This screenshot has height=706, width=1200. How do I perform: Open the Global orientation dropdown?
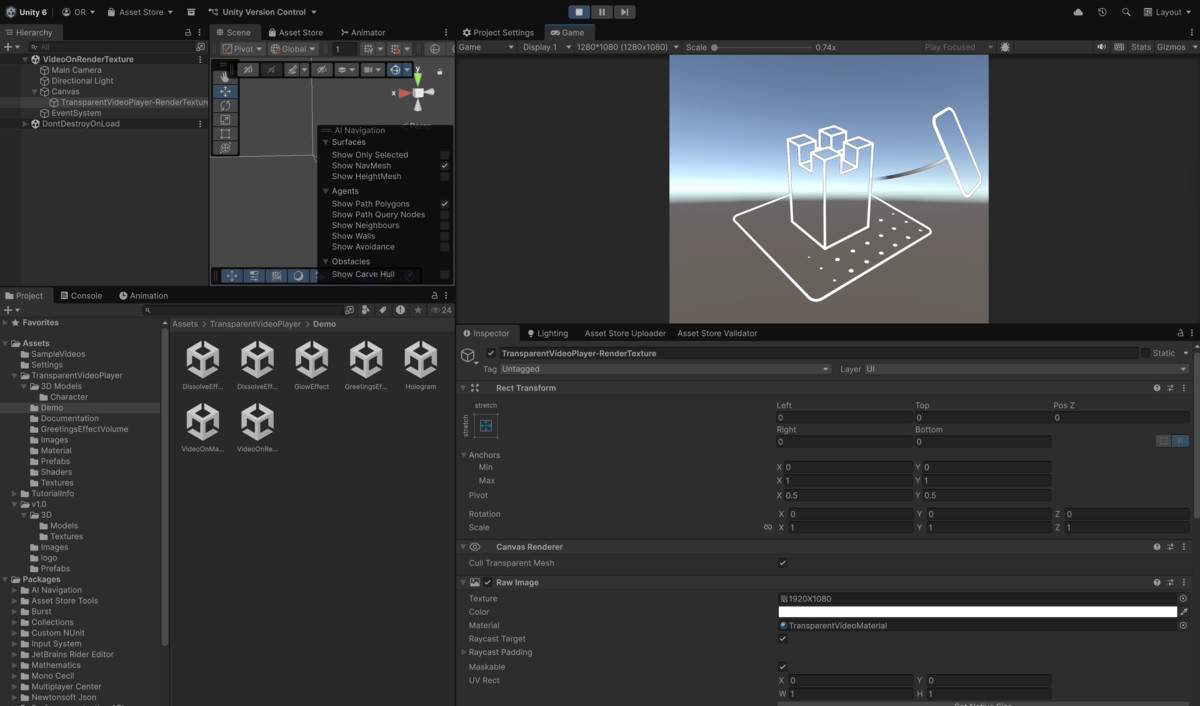[x=293, y=48]
